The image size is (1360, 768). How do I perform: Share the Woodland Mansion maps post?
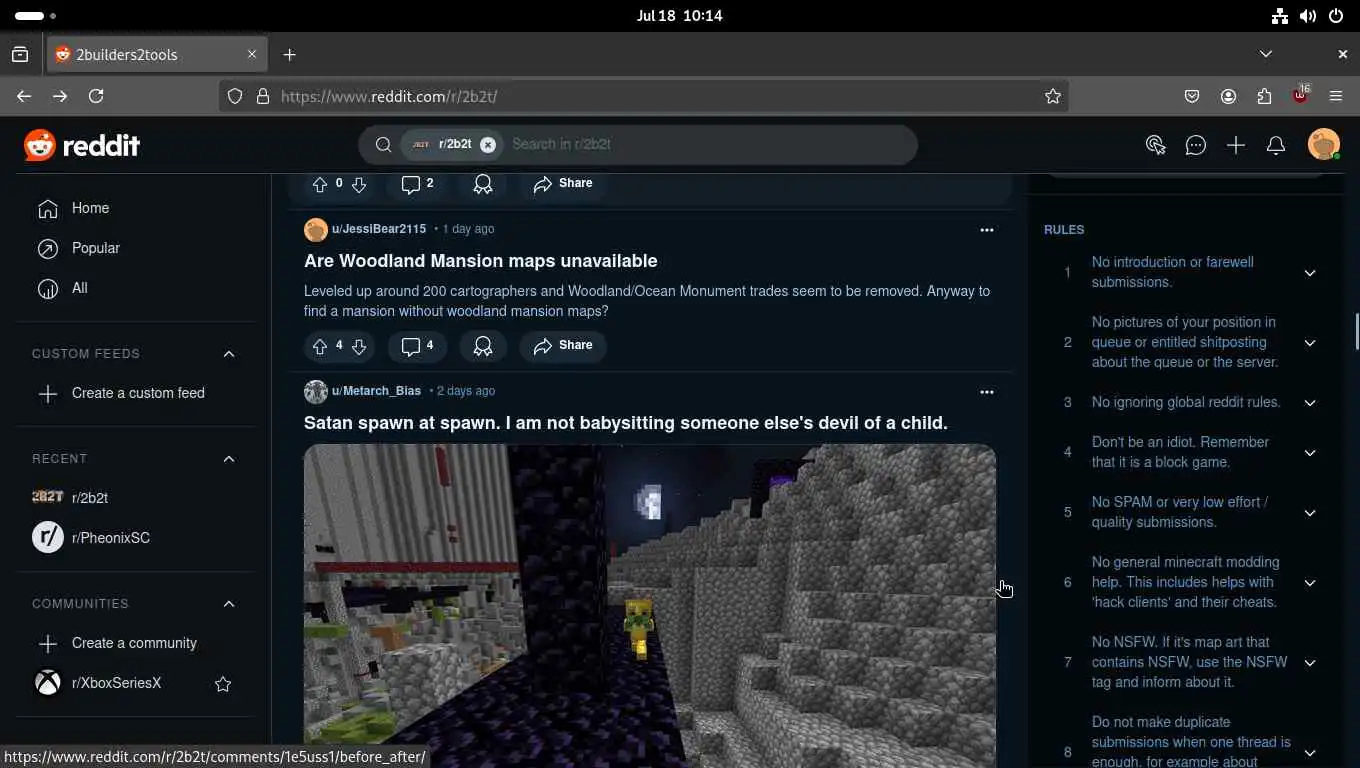[x=563, y=346]
